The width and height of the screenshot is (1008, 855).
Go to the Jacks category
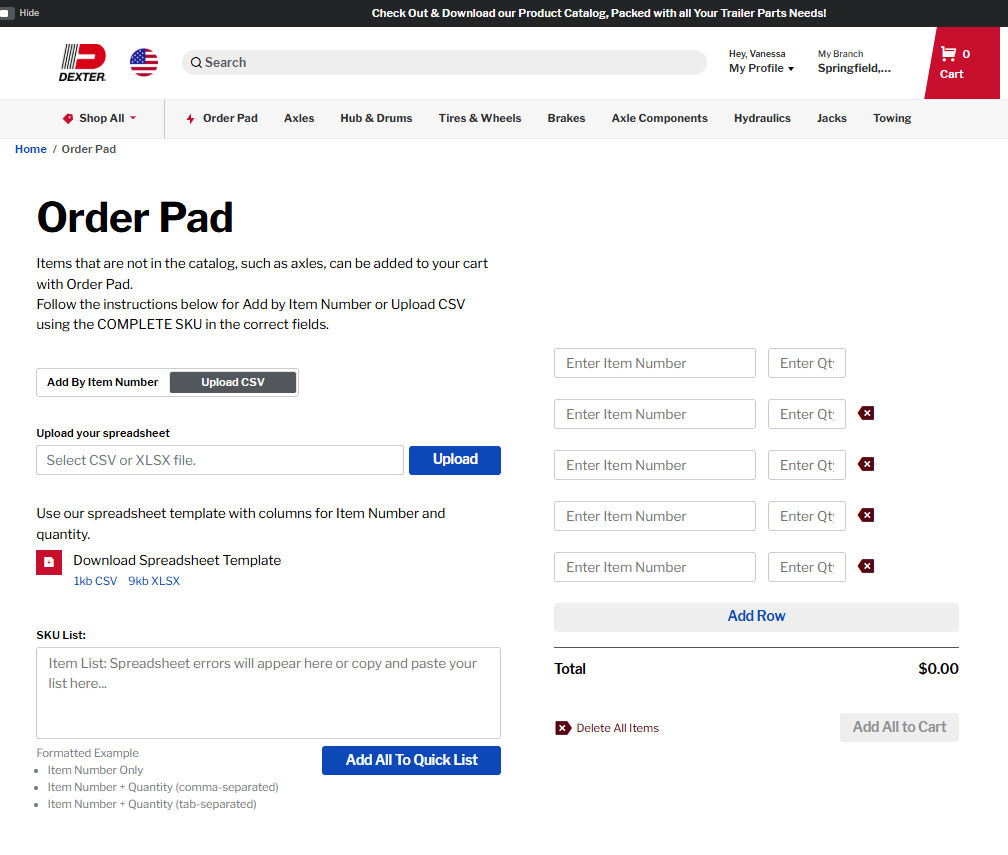(832, 118)
